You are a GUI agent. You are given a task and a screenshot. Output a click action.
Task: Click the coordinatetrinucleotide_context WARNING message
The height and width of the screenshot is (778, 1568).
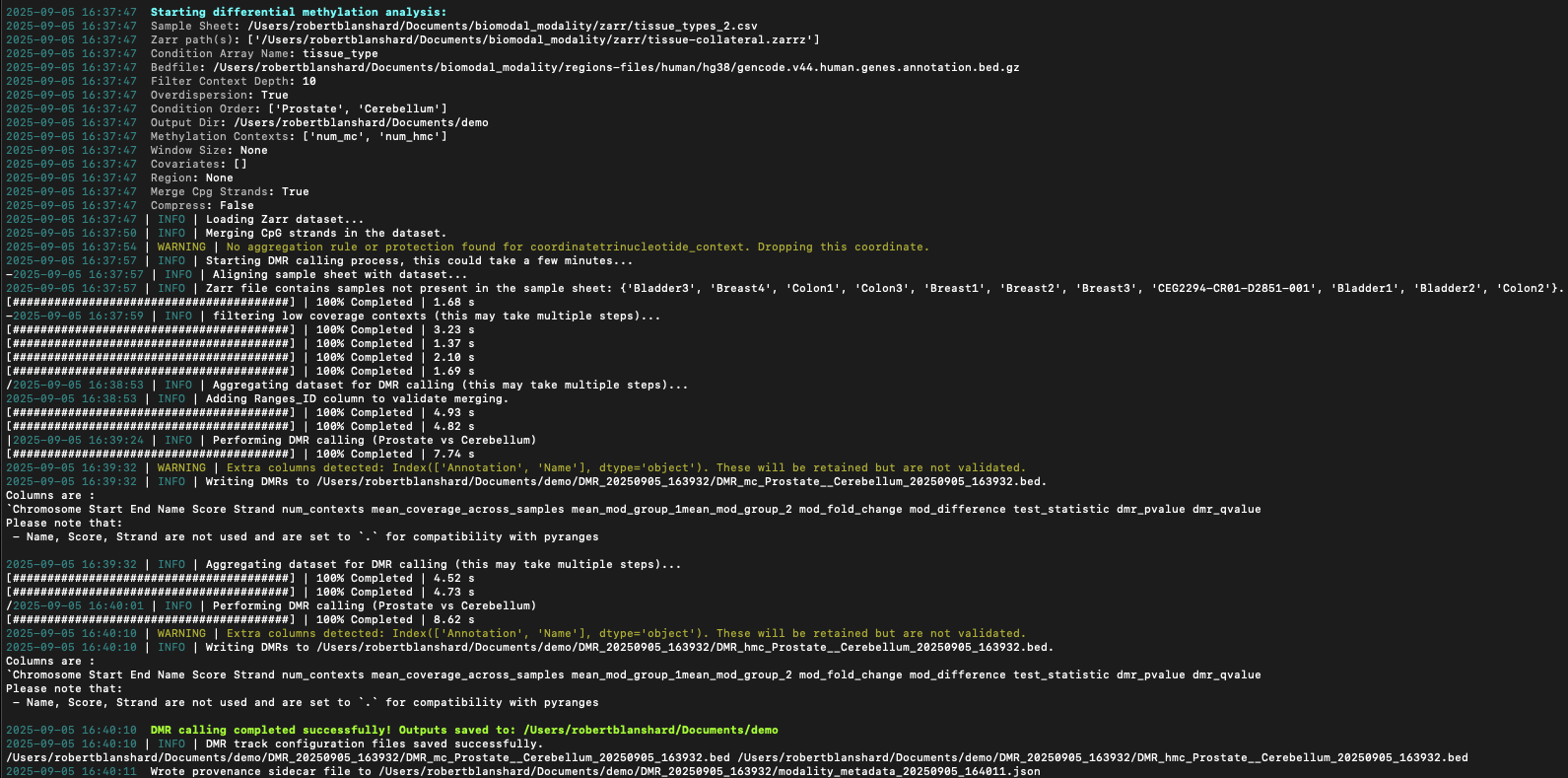tap(577, 247)
